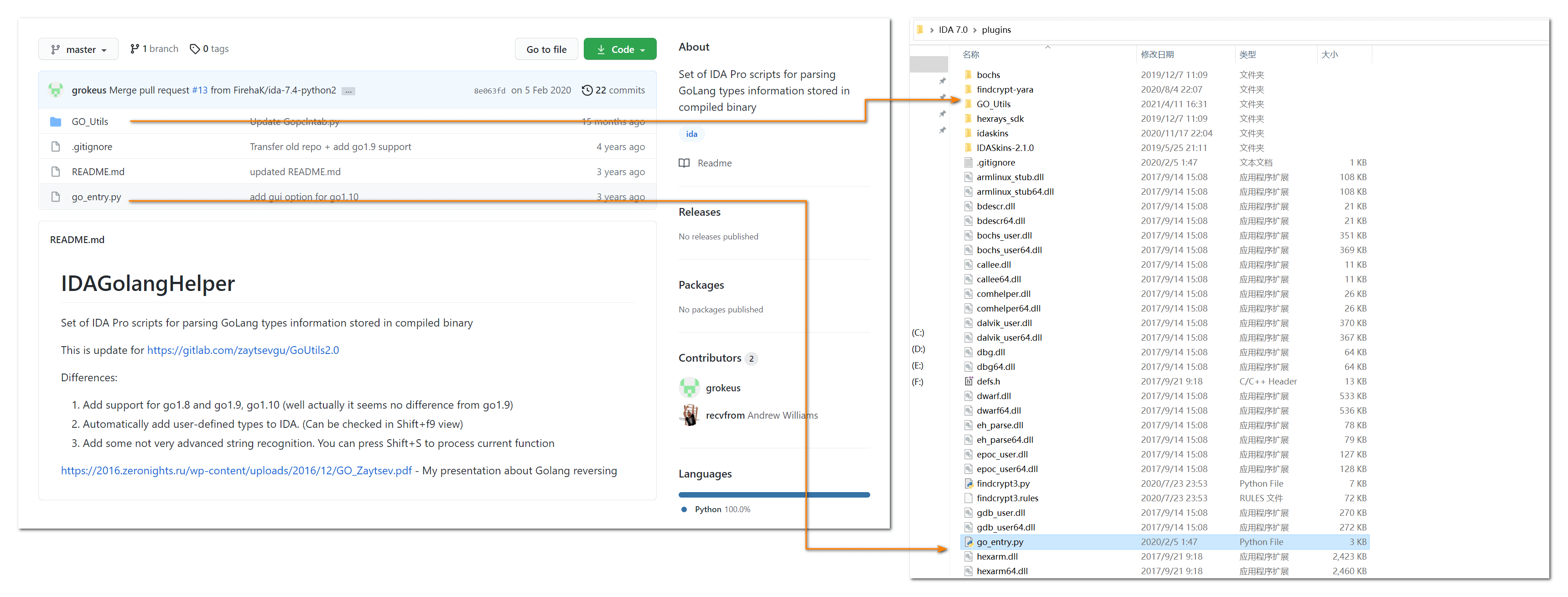Expand the commit message ellipsis button
Image resolution: width=1568 pixels, height=597 pixels.
(x=348, y=91)
